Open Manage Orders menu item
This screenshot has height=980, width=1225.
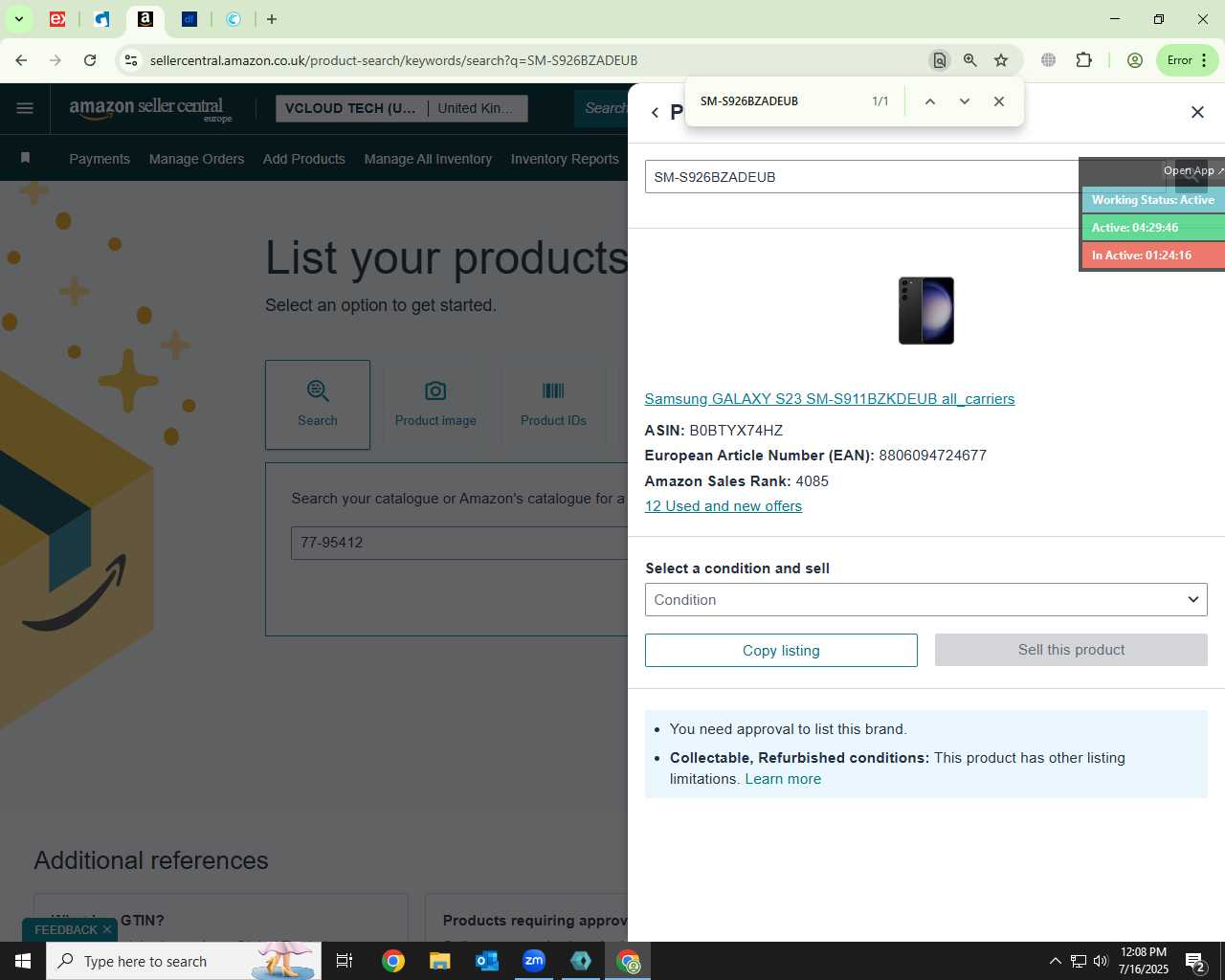pyautogui.click(x=196, y=159)
